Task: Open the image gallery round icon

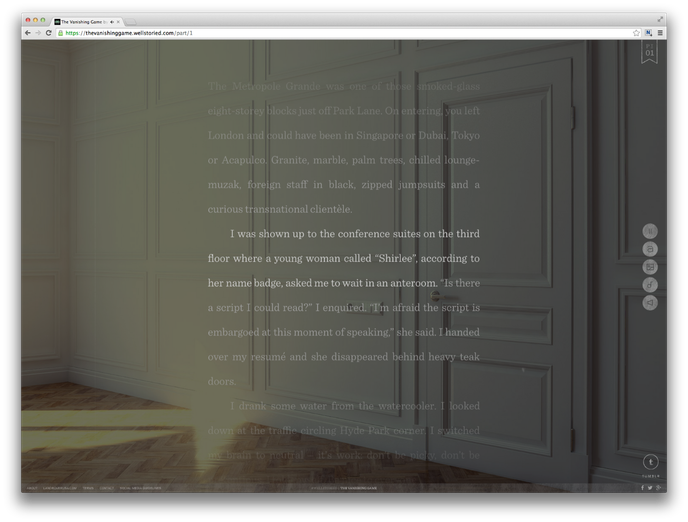Action: click(649, 267)
